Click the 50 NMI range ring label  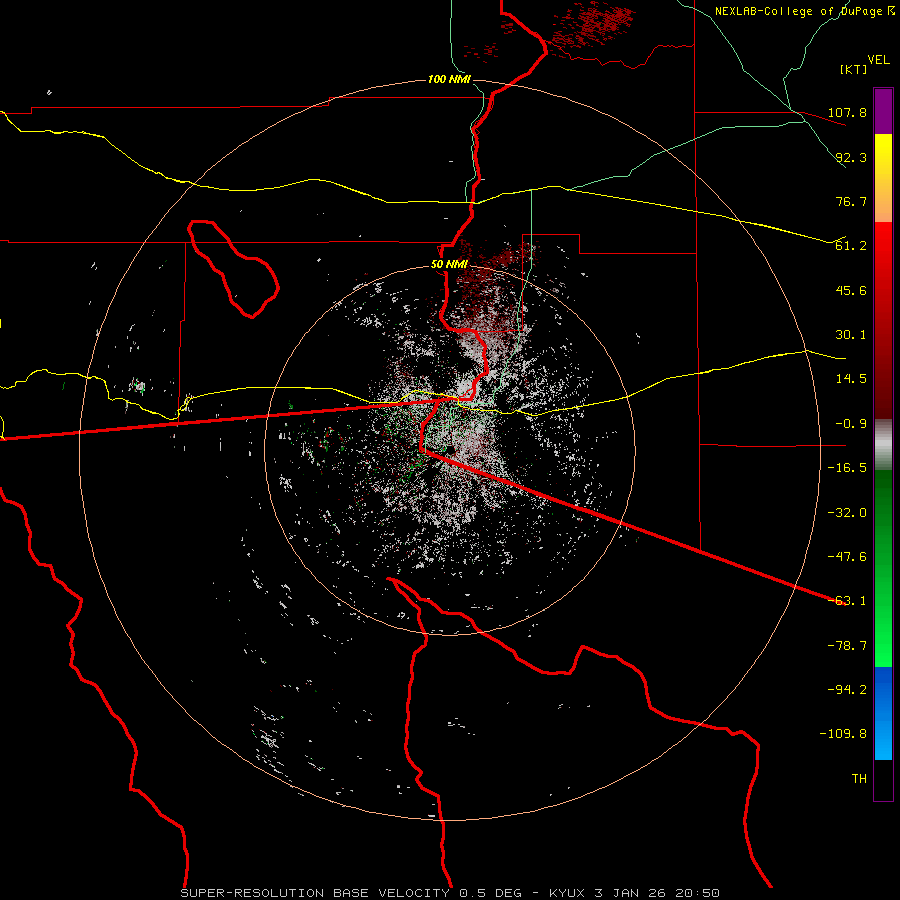point(449,265)
